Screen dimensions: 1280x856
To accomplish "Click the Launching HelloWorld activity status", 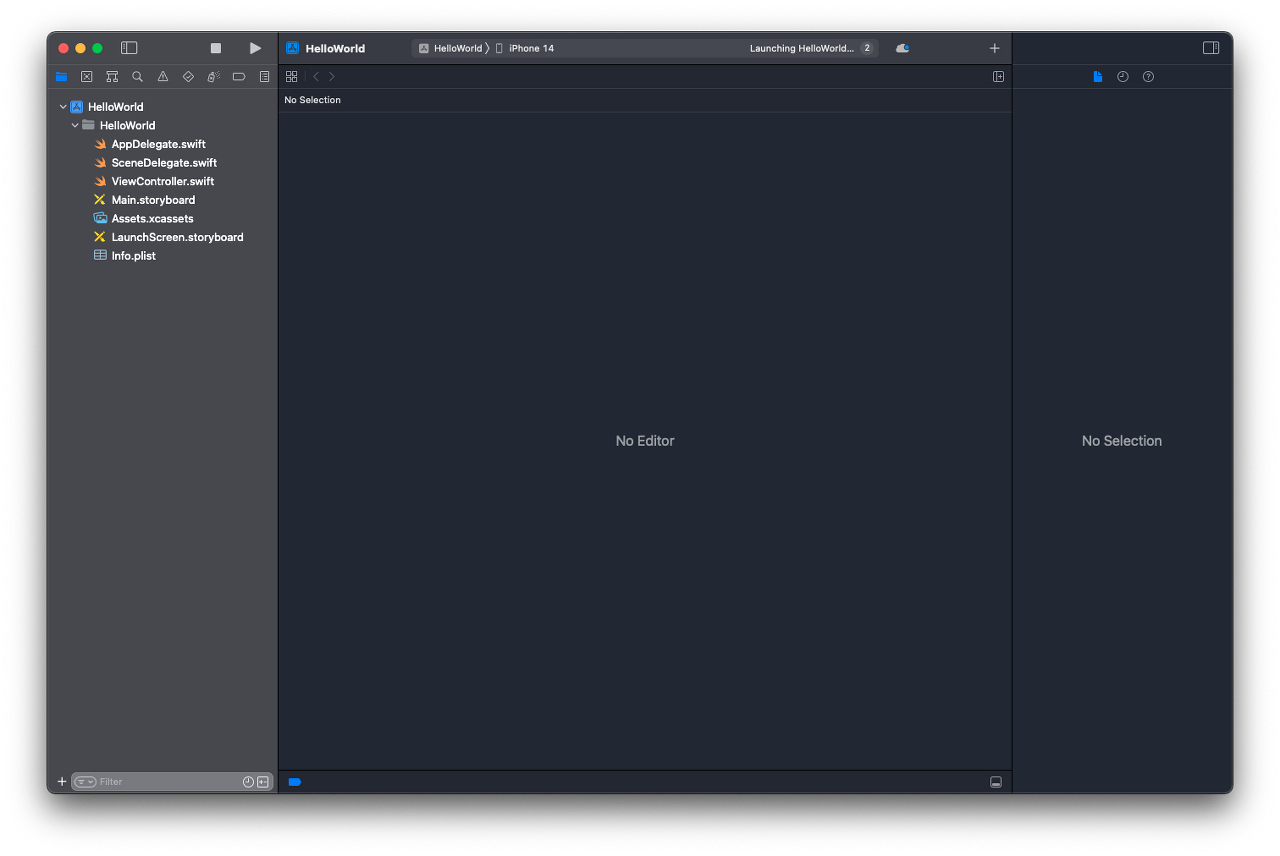I will (802, 48).
